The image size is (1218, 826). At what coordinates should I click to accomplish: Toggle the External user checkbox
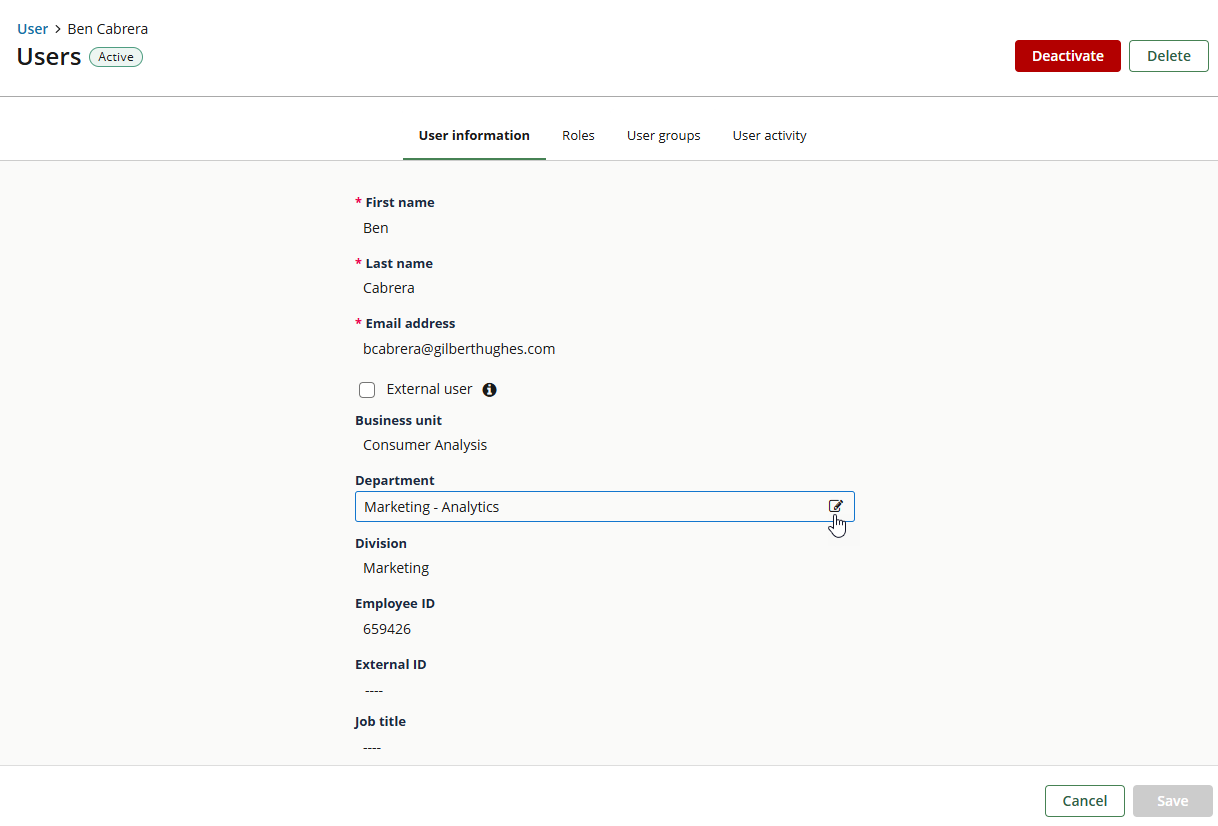click(x=367, y=390)
